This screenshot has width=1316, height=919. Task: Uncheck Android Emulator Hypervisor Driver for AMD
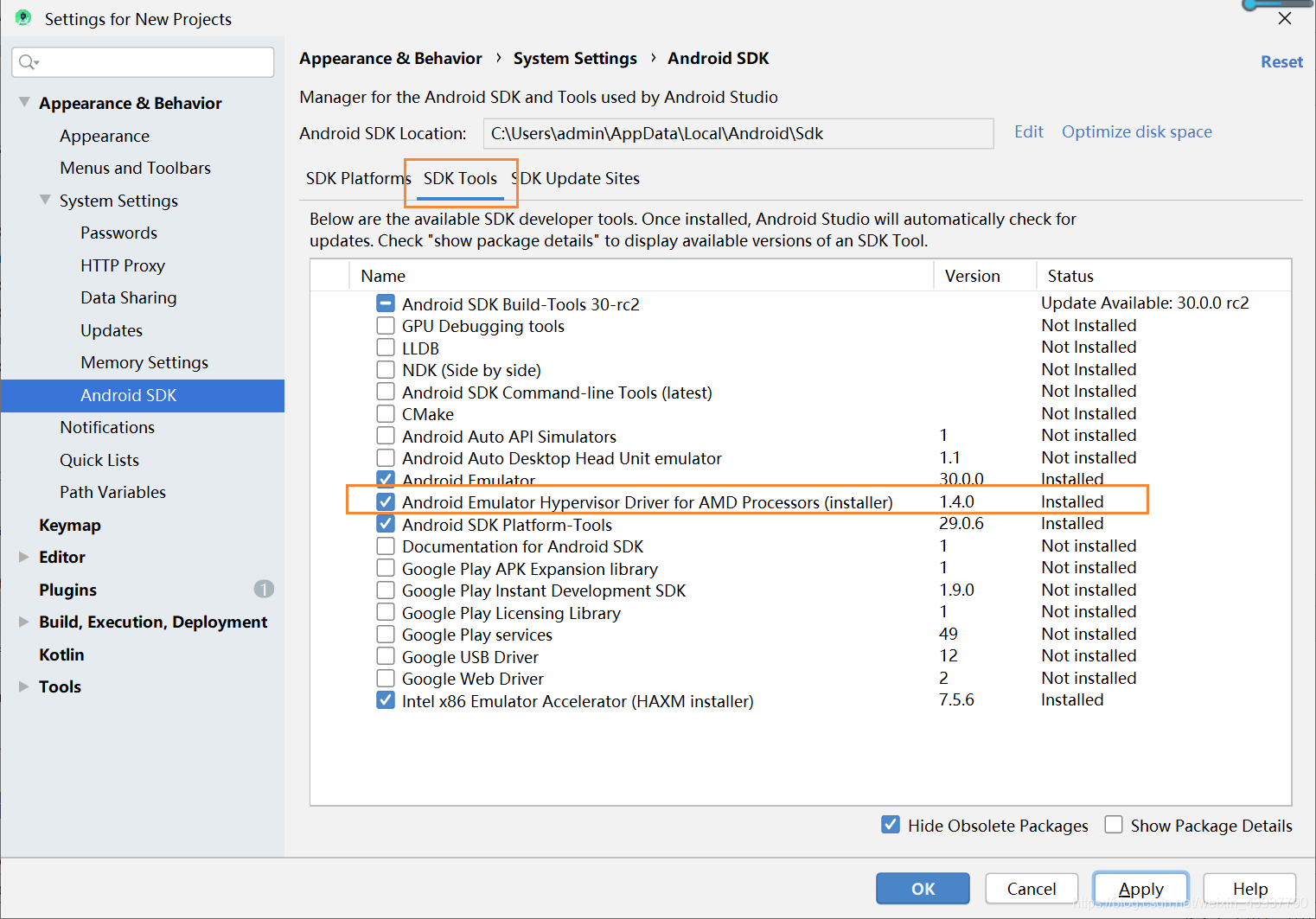pos(386,501)
